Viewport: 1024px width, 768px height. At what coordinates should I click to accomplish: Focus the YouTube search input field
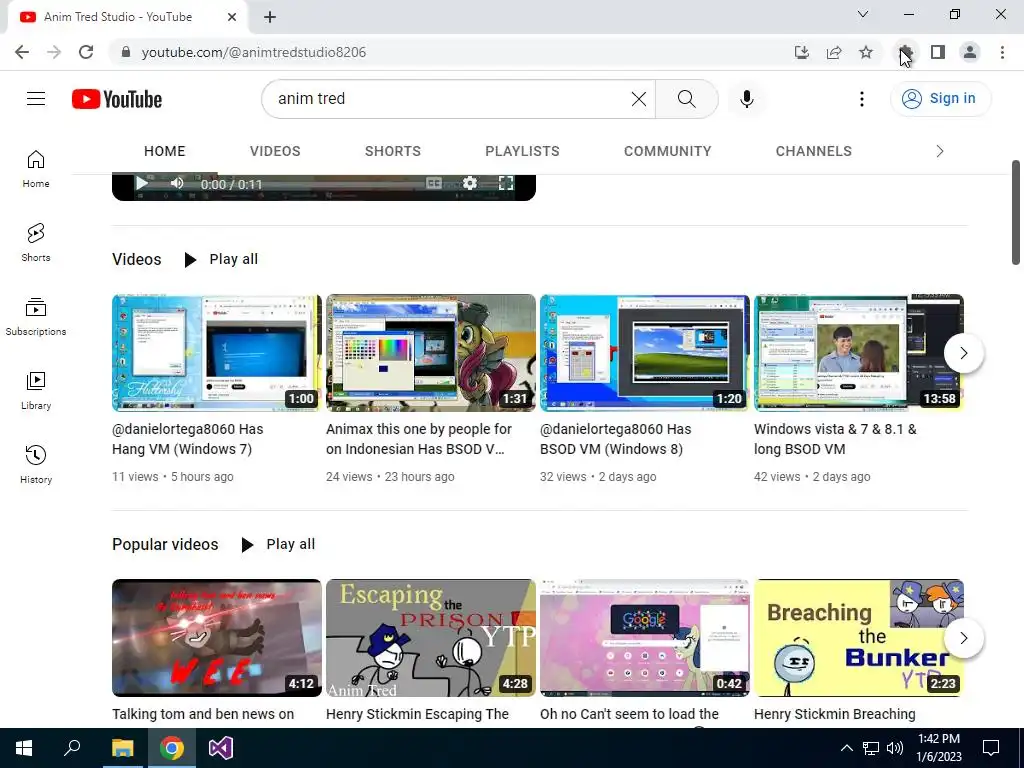451,99
